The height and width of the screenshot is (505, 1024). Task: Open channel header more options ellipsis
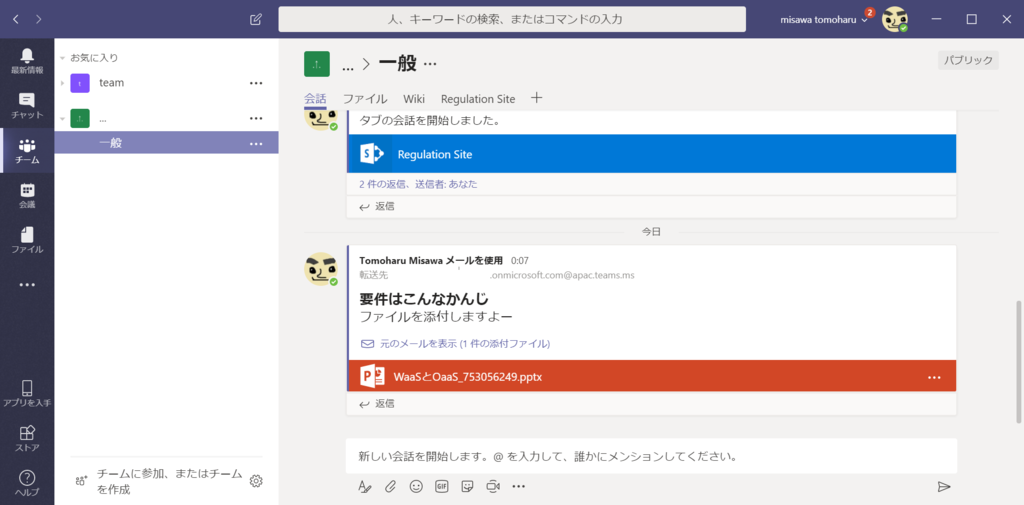(430, 64)
